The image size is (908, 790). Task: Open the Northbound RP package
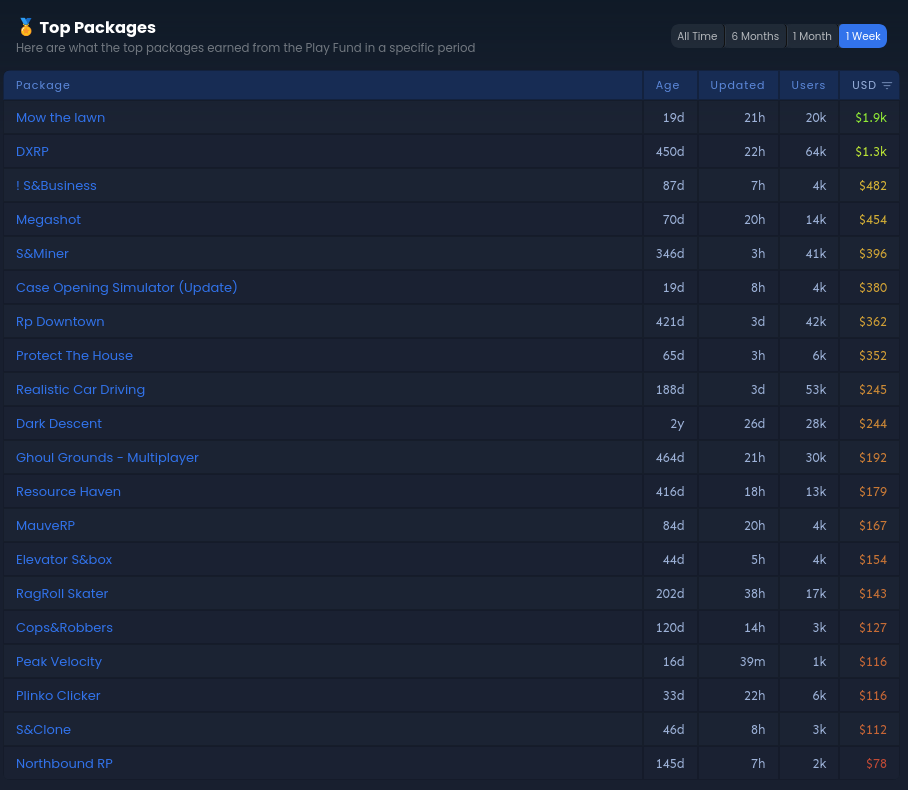[x=64, y=763]
